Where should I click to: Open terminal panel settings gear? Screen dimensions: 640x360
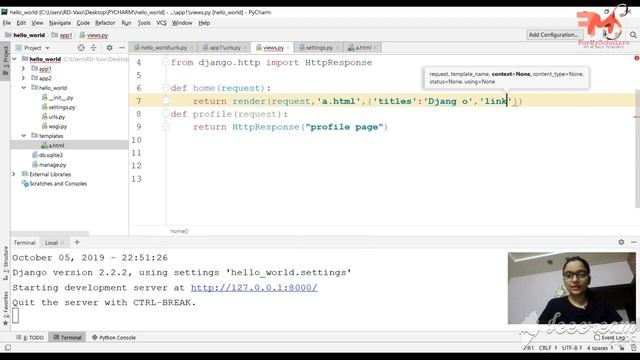(621, 242)
